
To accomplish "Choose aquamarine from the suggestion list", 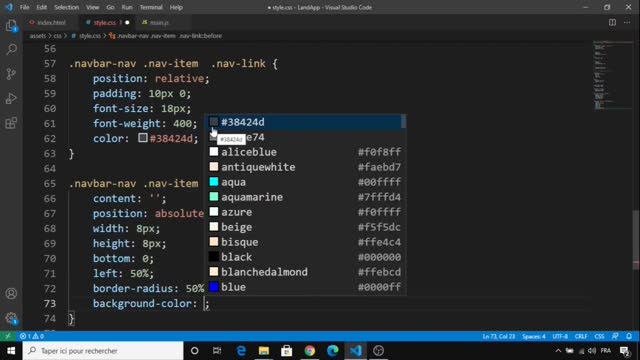I will coord(304,197).
